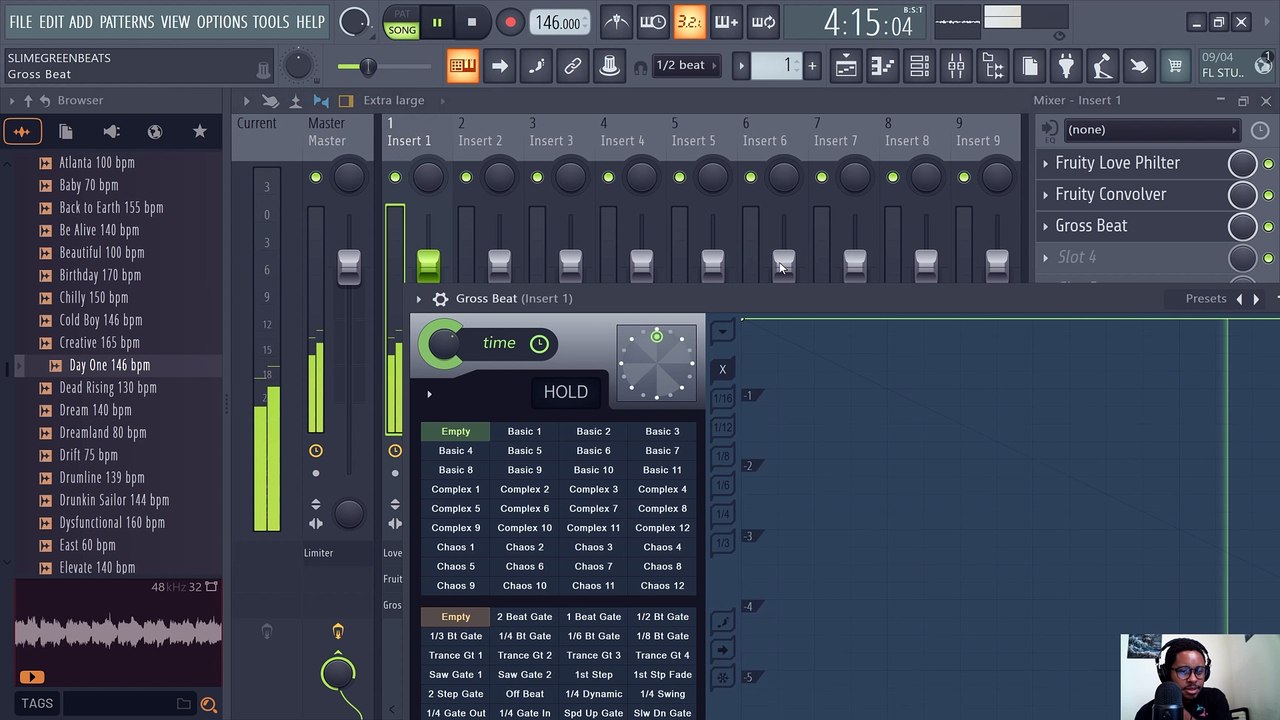Select the browser globe library tab
Viewport: 1280px width, 720px height.
tap(155, 132)
